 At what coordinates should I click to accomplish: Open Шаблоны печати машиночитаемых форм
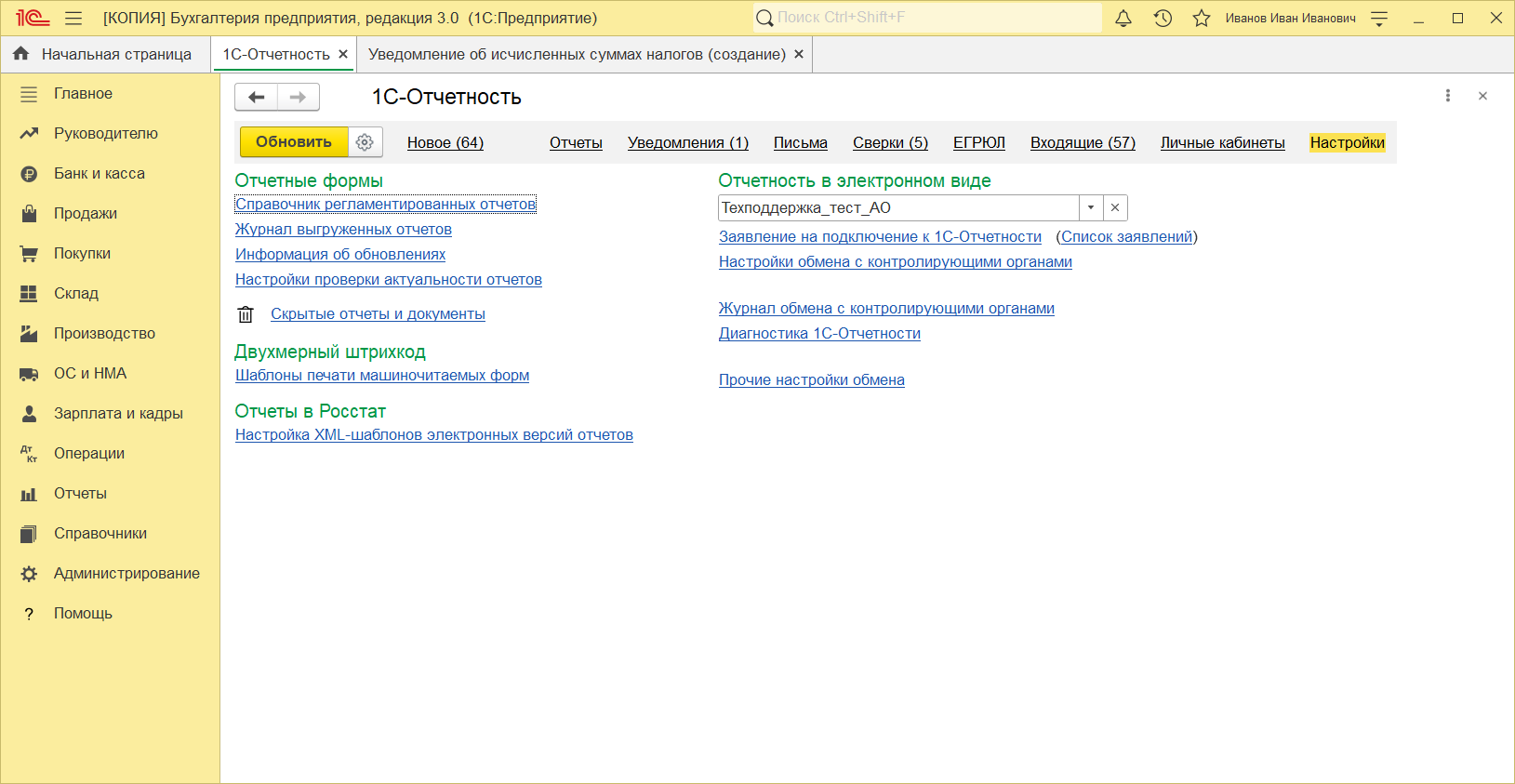point(382,376)
